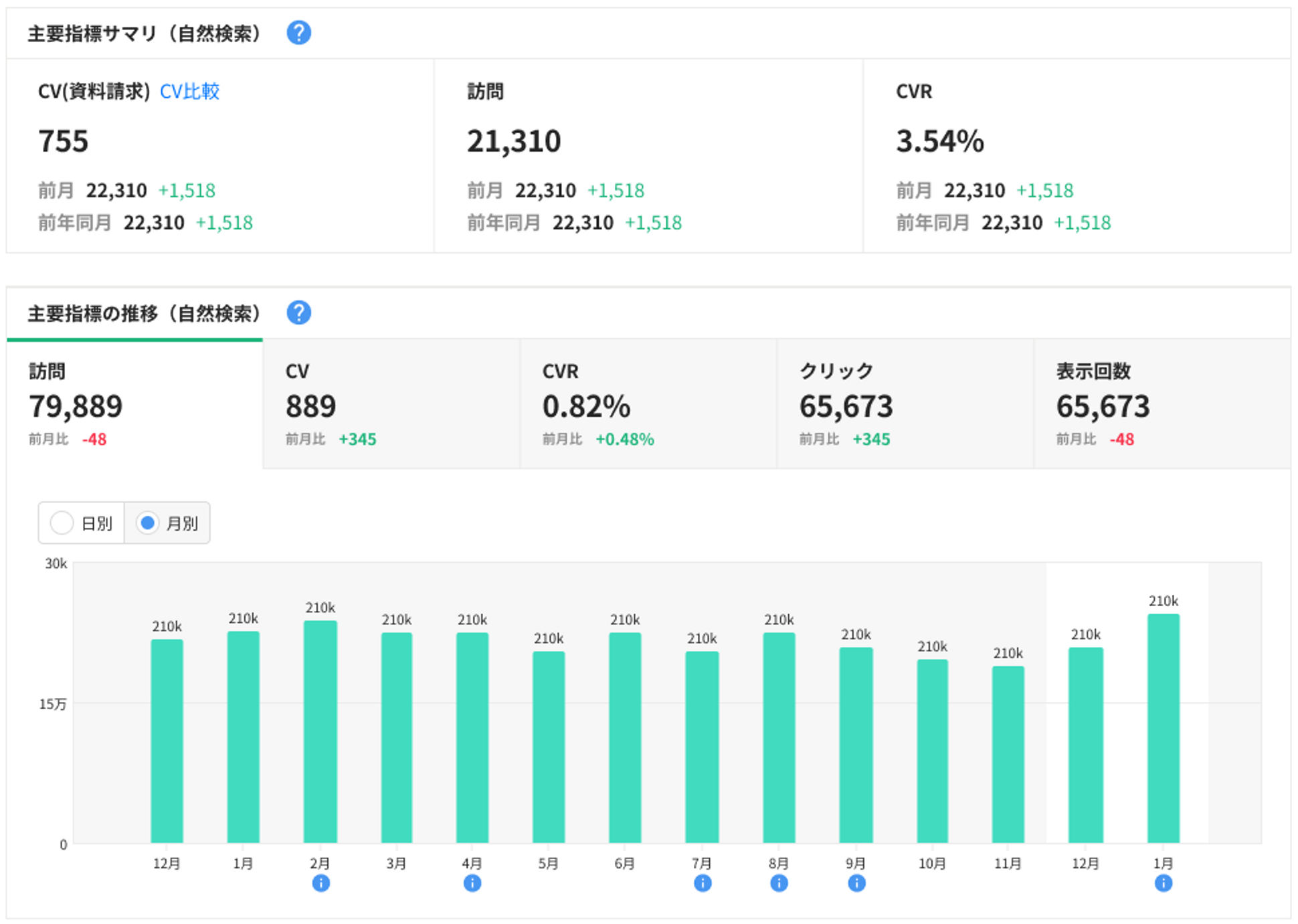Click help icon beside 主要指標の推移 title
This screenshot has height=924, width=1298.
[298, 312]
